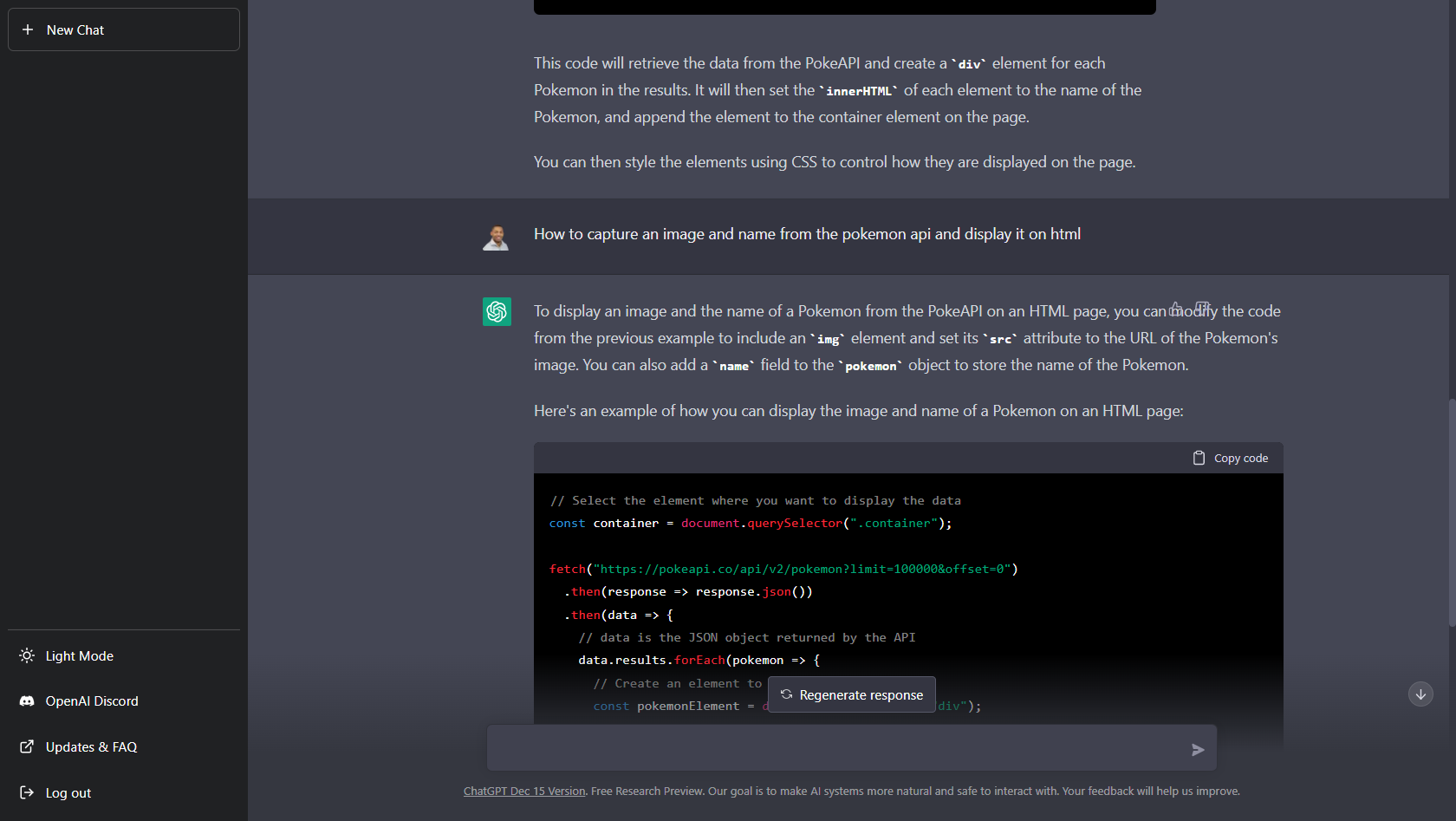Log out of the account
The width and height of the screenshot is (1456, 821).
coord(124,792)
